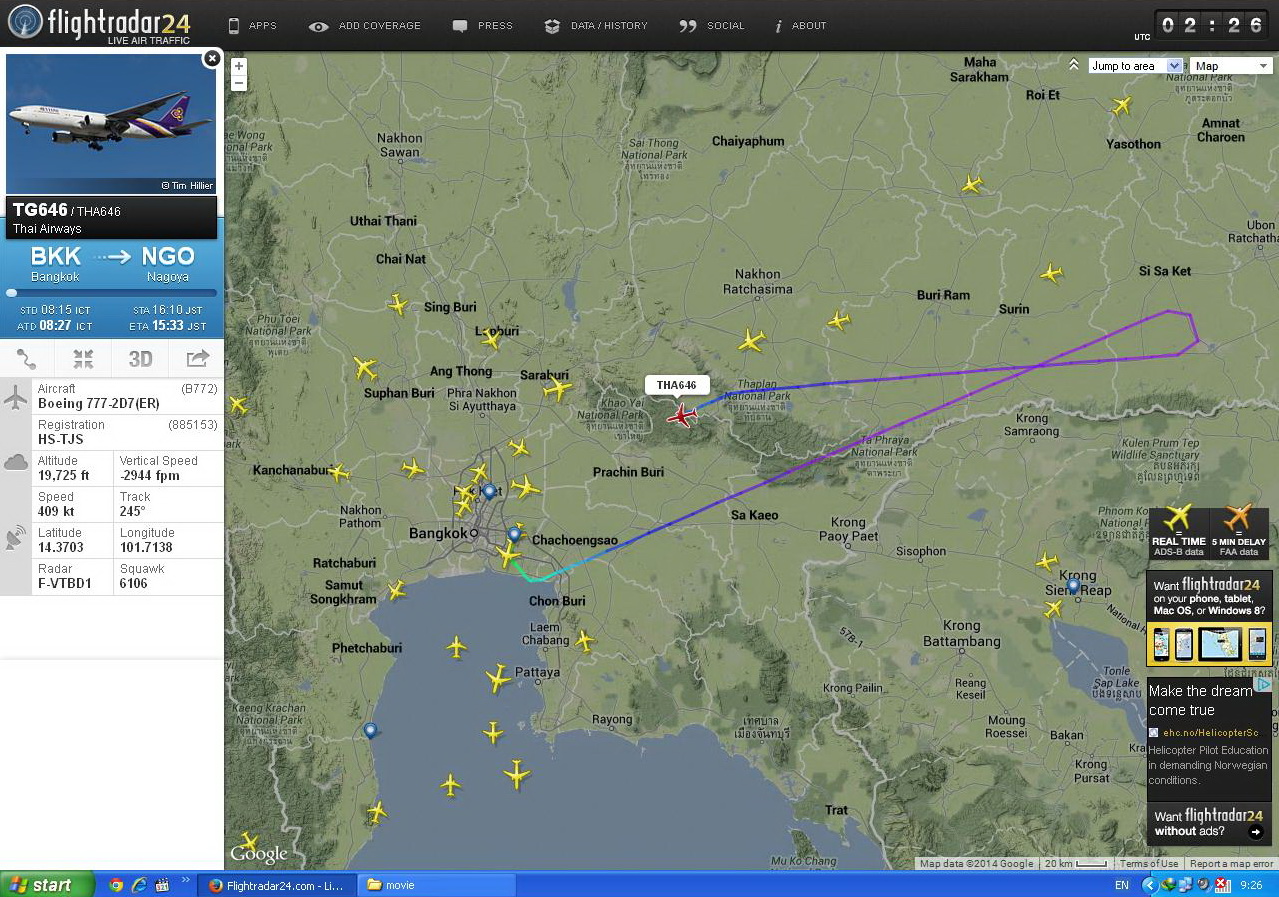Click the airplane aircraft-details icon

(15, 398)
